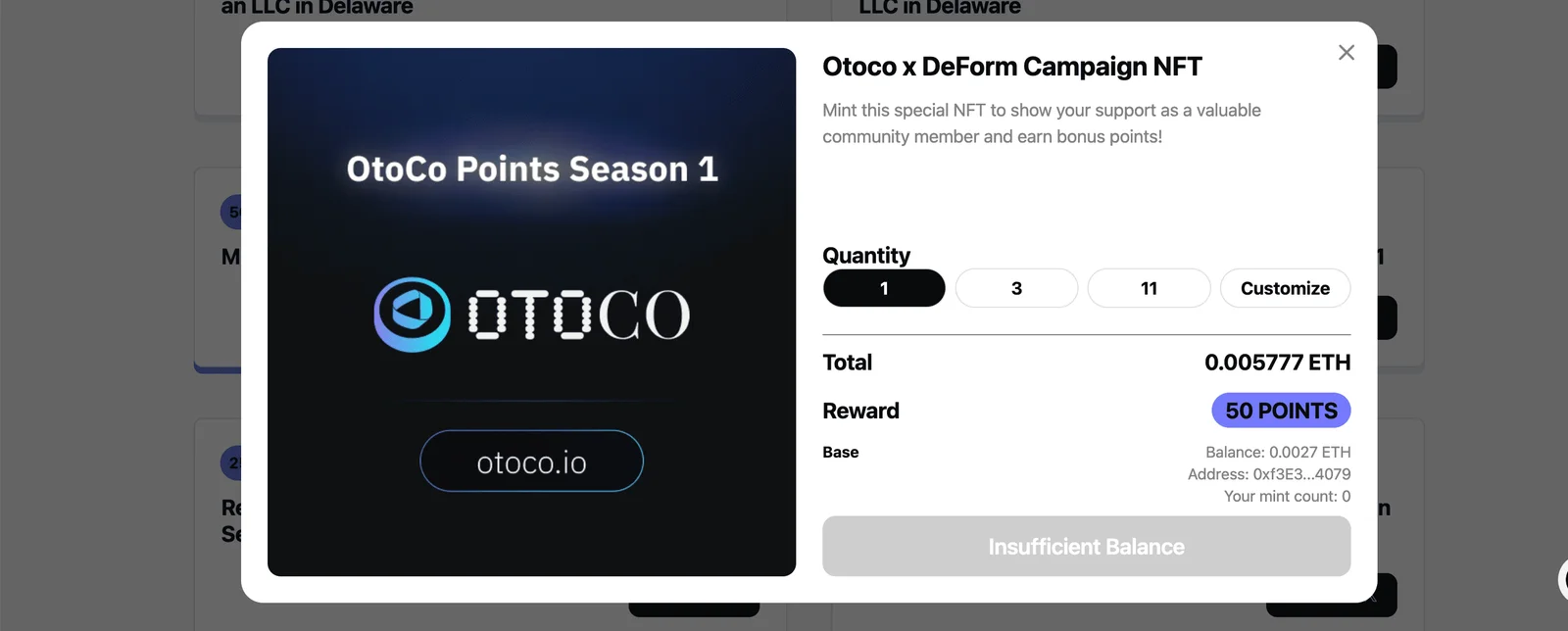The image size is (1568, 631).
Task: Click the otoco.io pill link
Action: (531, 461)
